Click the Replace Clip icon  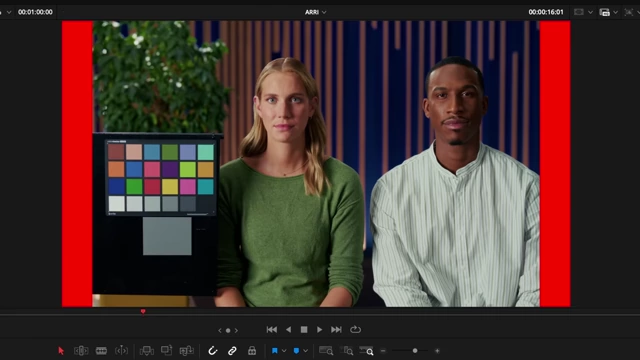click(x=187, y=351)
